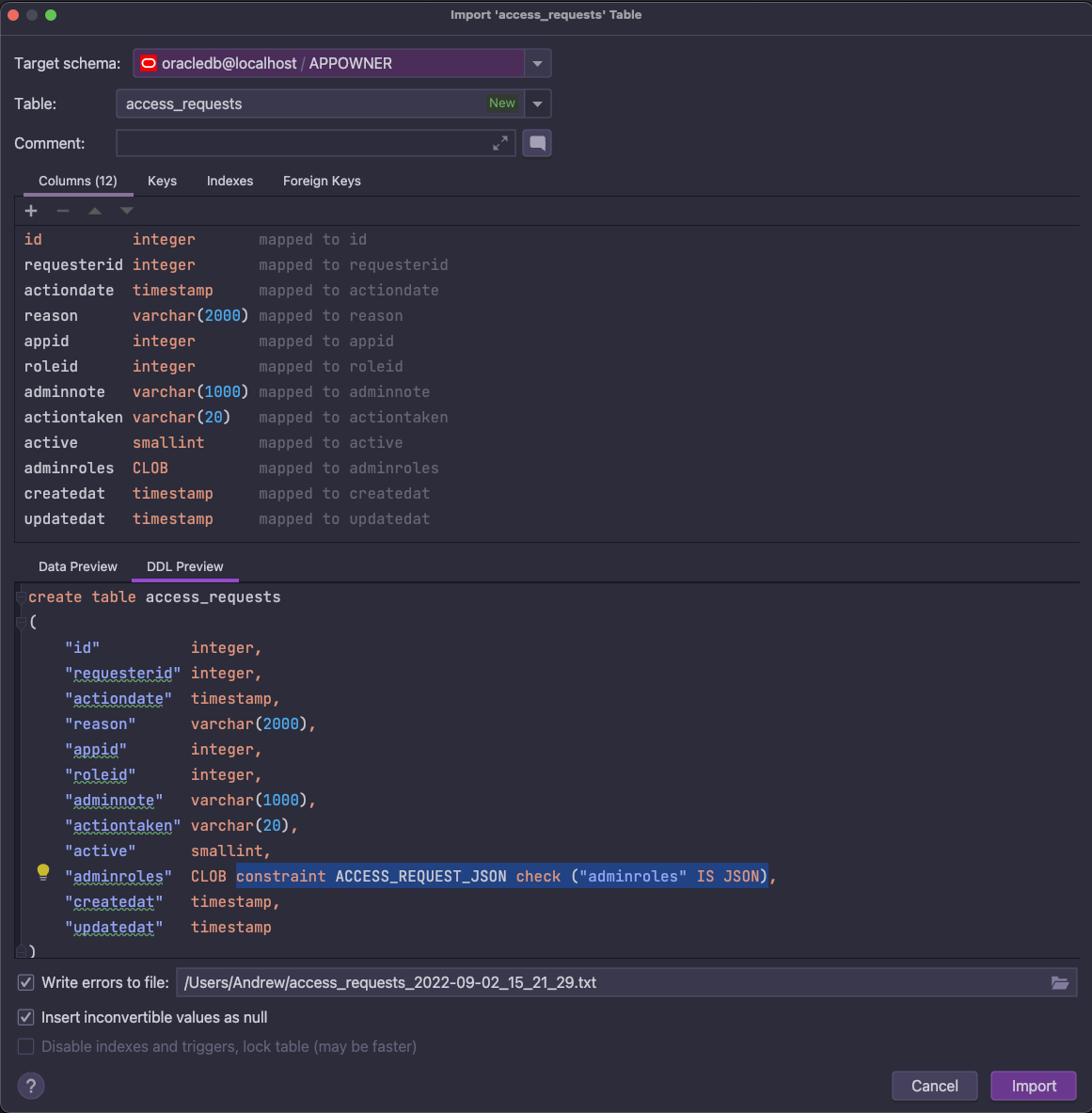Expand the Comment field editor icon
1092x1113 pixels.
click(500, 143)
